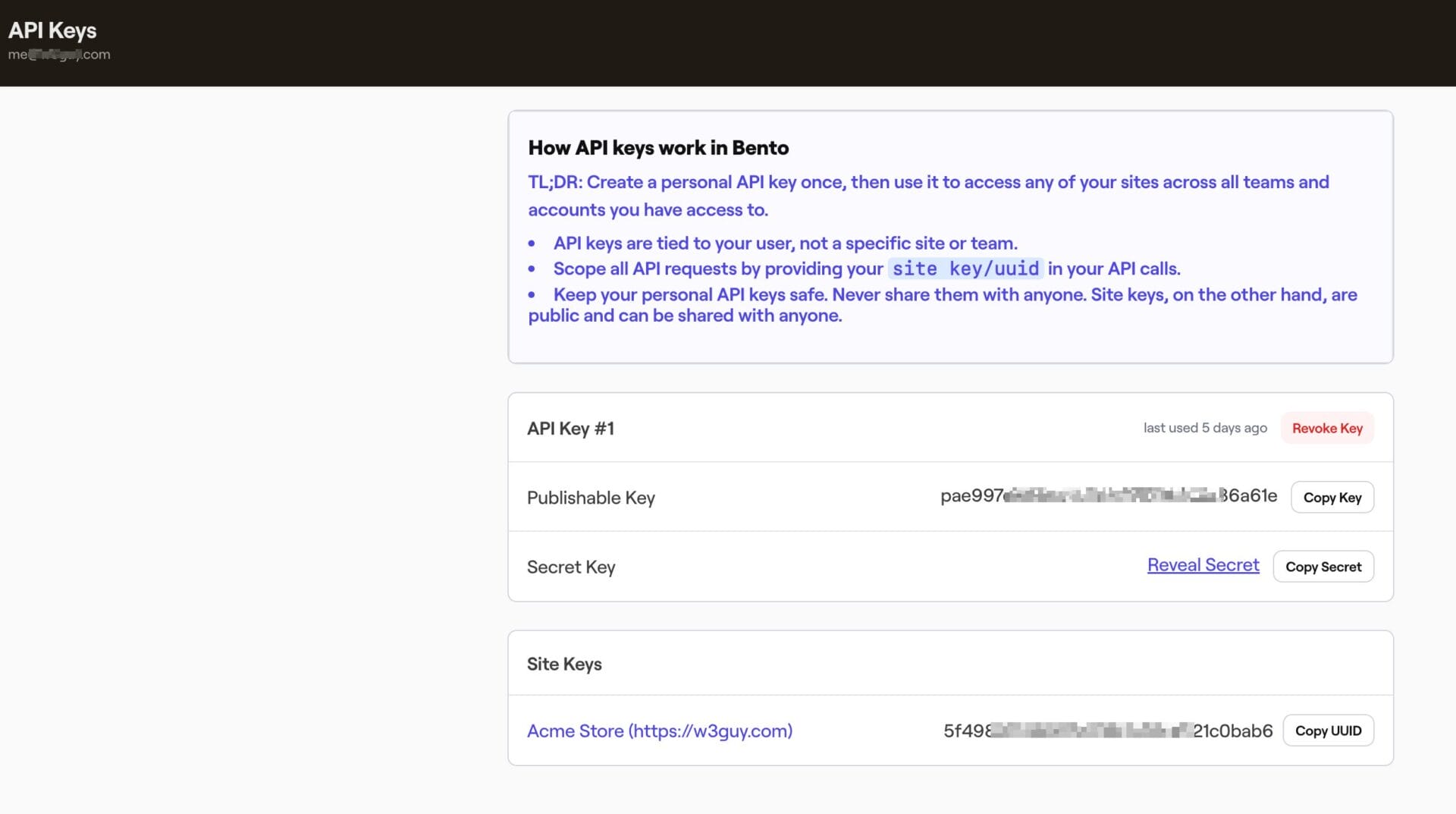Click the Publishable Key row label
Screen dimensions: 1456x814
(591, 498)
